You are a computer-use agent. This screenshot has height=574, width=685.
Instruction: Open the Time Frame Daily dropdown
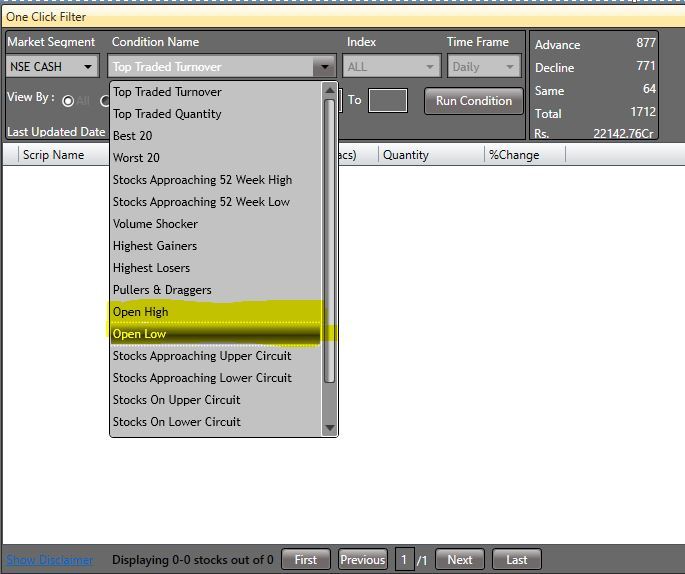coord(484,67)
